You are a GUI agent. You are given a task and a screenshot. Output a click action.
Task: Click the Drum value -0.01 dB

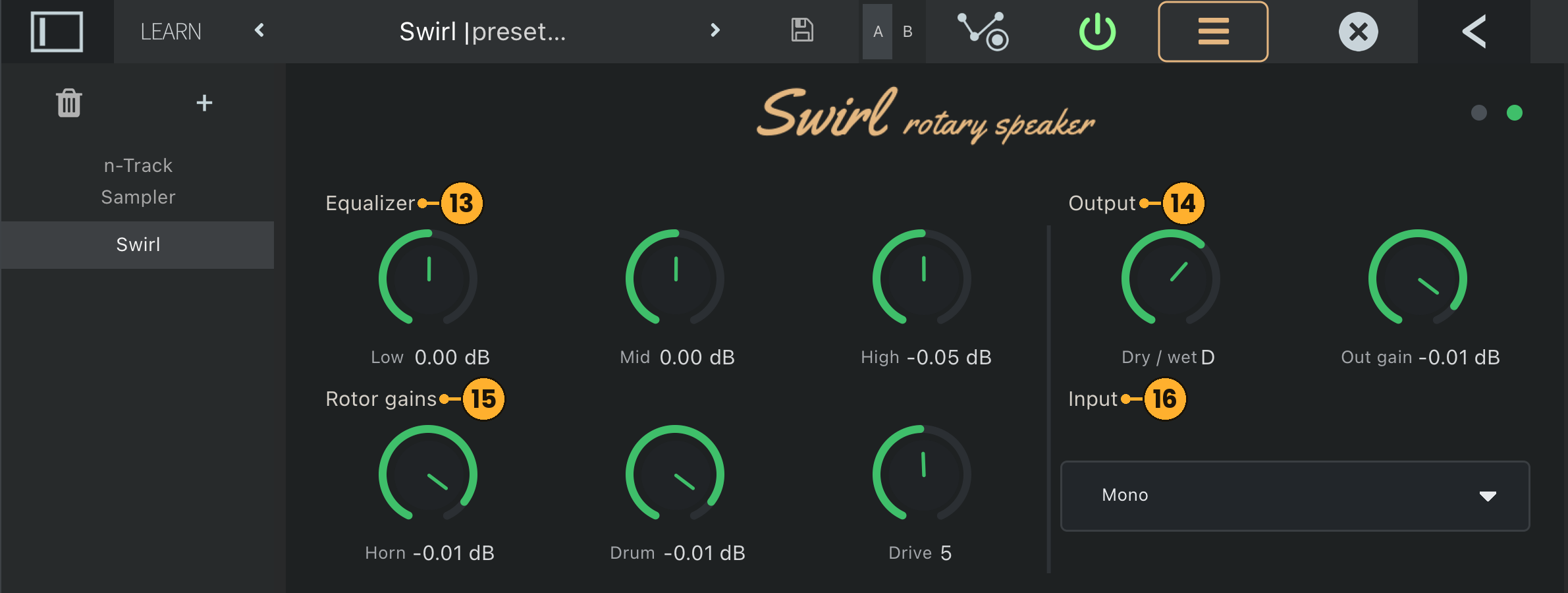coord(705,553)
